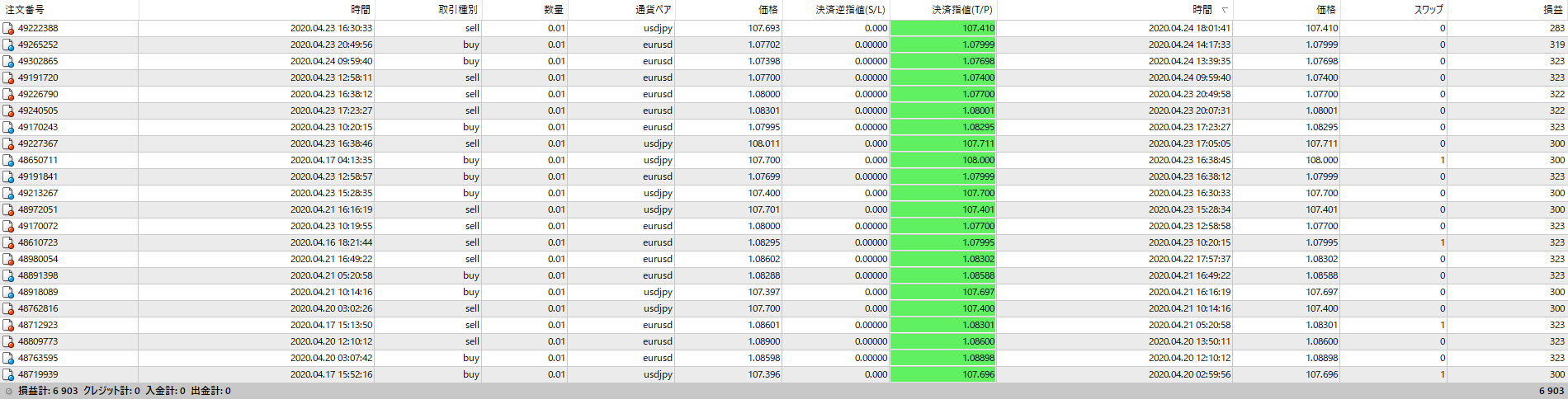
Task: Click the order icon beside 49240505
Action: (8, 110)
